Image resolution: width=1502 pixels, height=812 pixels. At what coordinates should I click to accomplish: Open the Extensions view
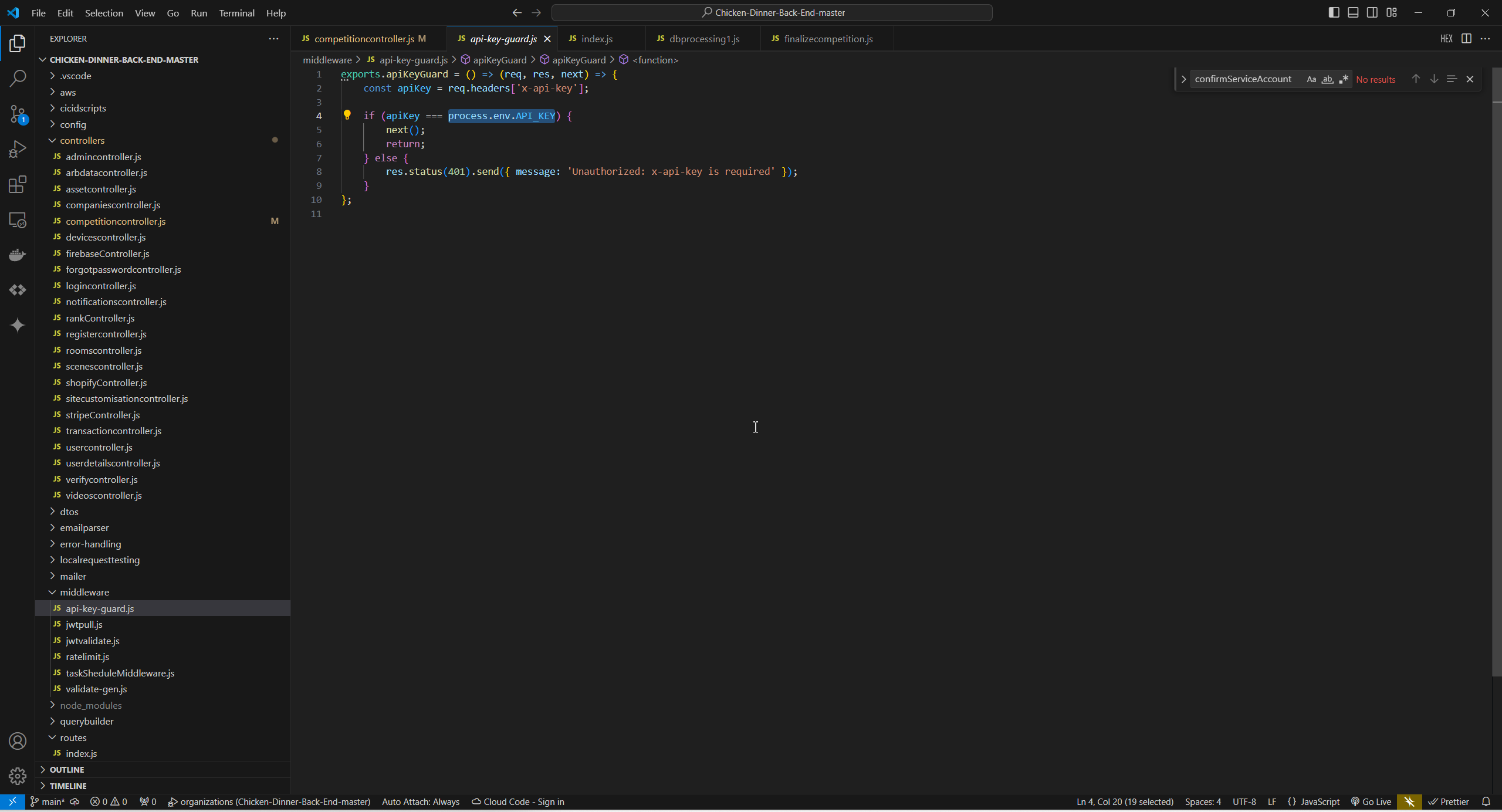[x=18, y=184]
